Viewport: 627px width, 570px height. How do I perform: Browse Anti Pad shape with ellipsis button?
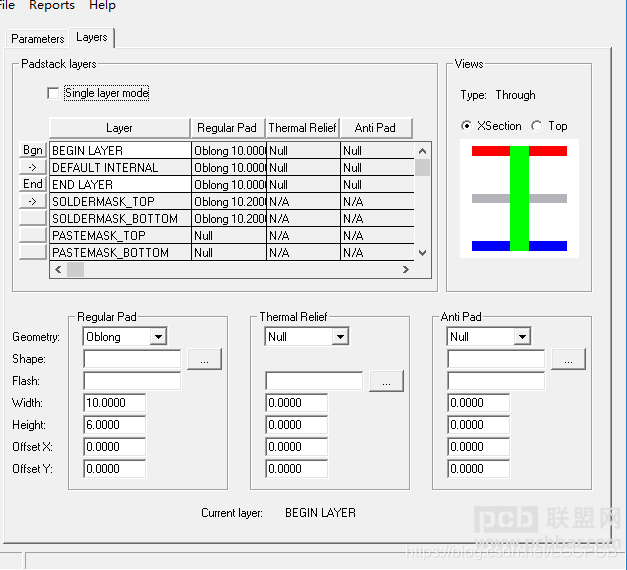click(568, 359)
